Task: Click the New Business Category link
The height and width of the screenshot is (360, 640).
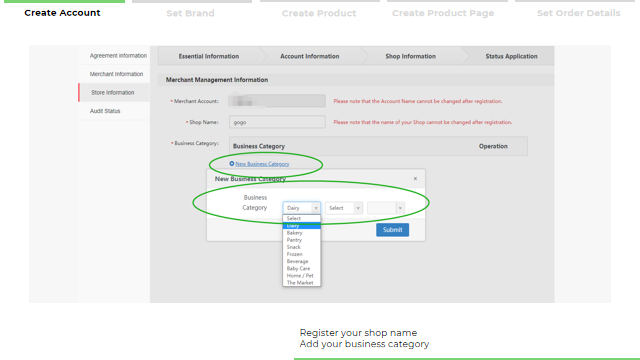Action: (262, 164)
